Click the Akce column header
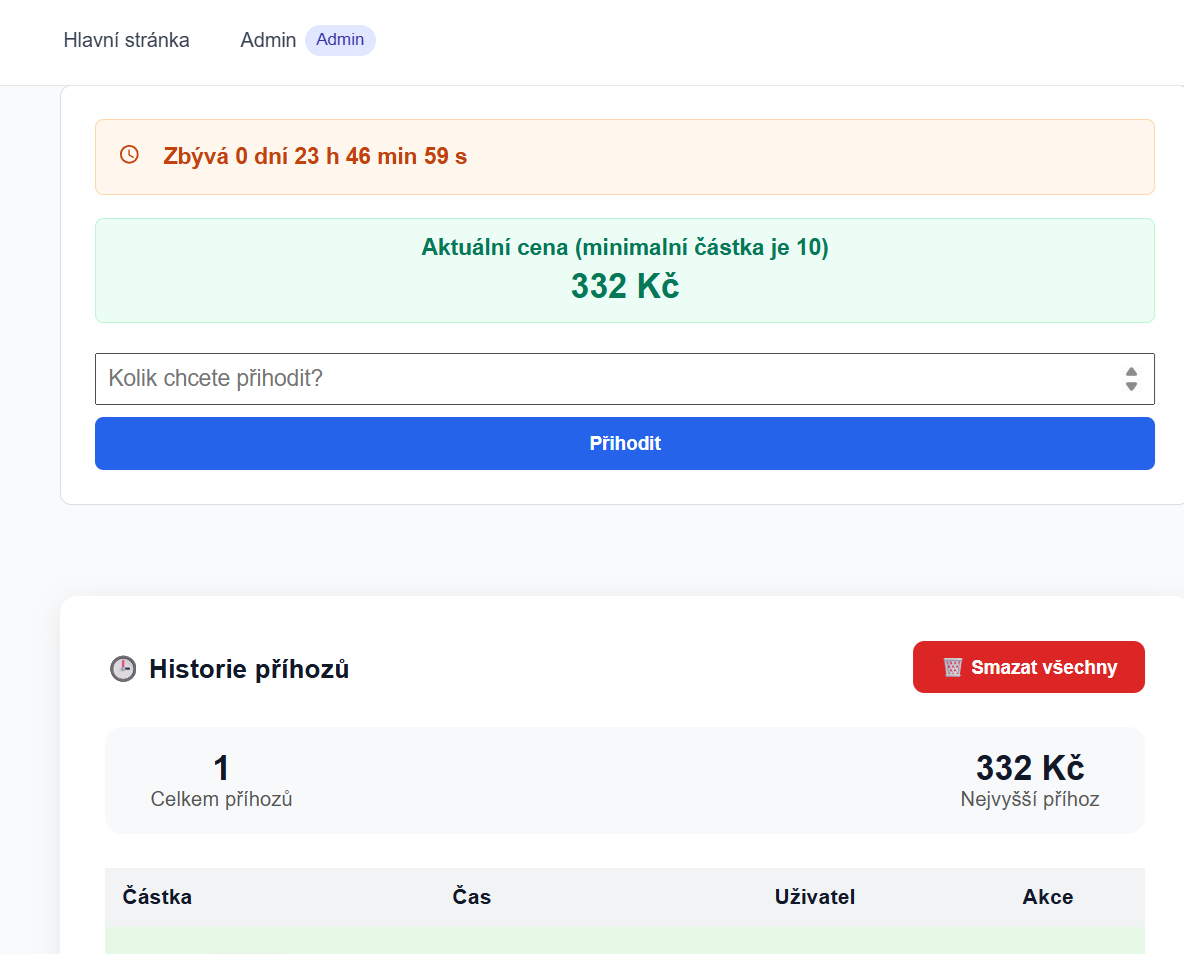The image size is (1184, 954). (x=1047, y=897)
